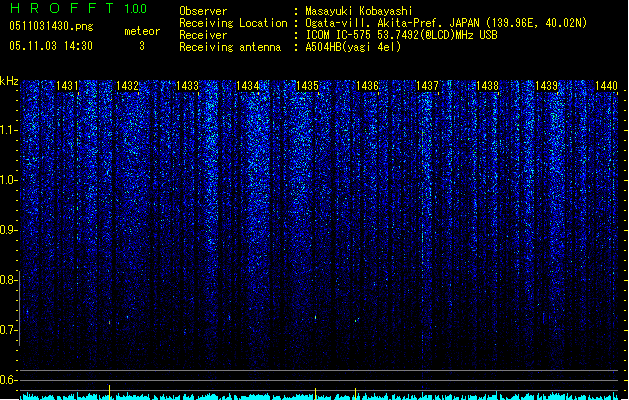Click the 0.9 kHz axis label
The image size is (629, 400).
[8, 230]
